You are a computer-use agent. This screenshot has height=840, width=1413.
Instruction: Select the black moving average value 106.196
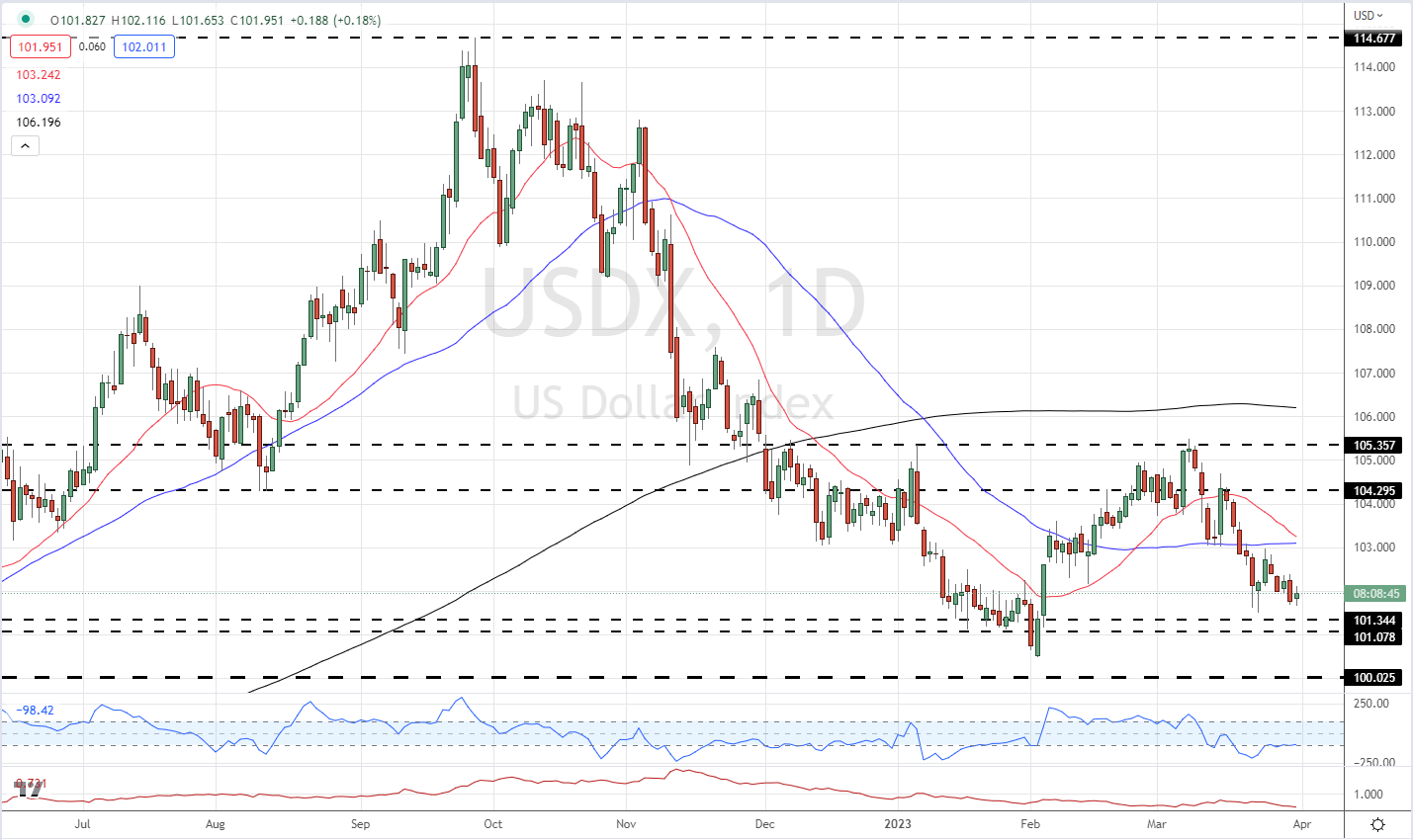(x=40, y=123)
